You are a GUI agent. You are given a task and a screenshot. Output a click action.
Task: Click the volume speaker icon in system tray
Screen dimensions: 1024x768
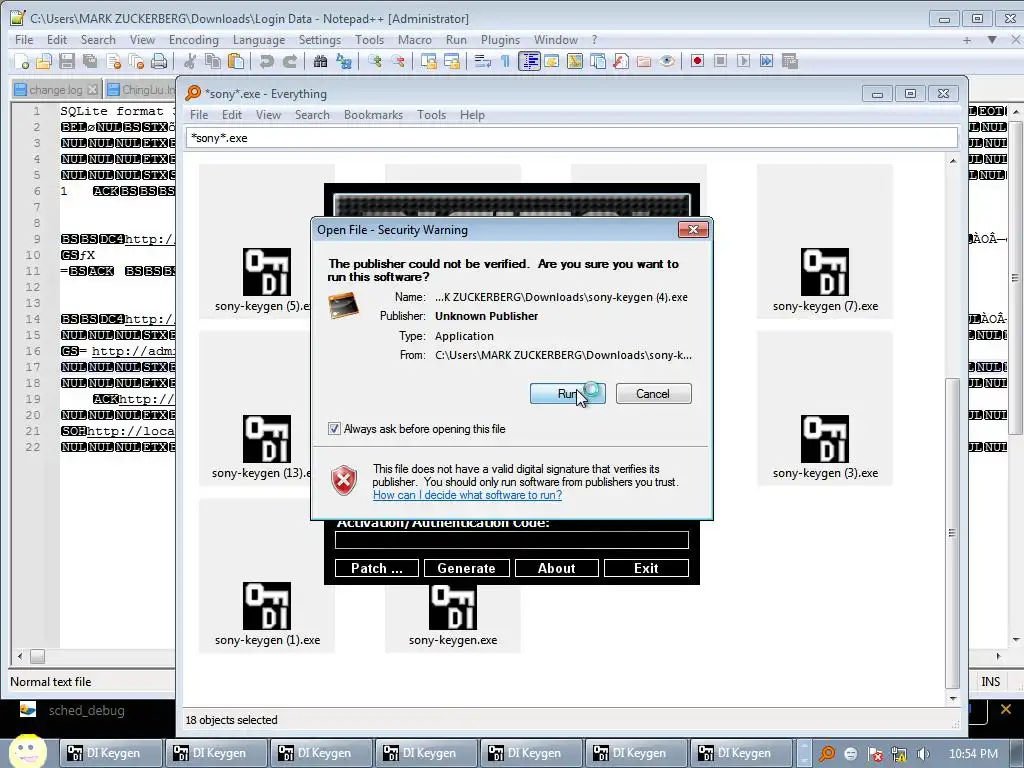923,754
